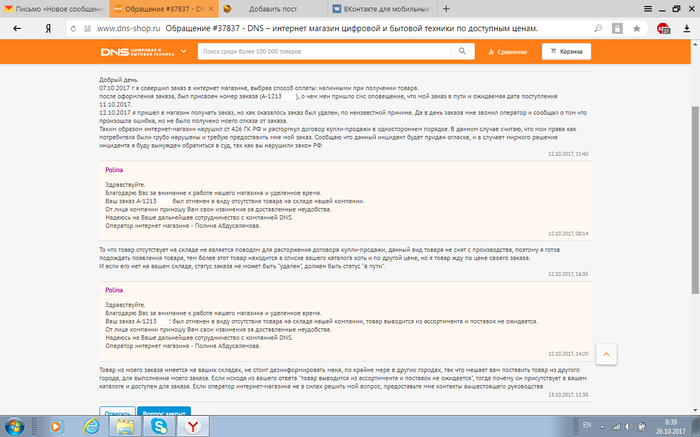Close the Обращение #37837 tab
Viewport: 700px width, 437px height.
pyautogui.click(x=211, y=9)
